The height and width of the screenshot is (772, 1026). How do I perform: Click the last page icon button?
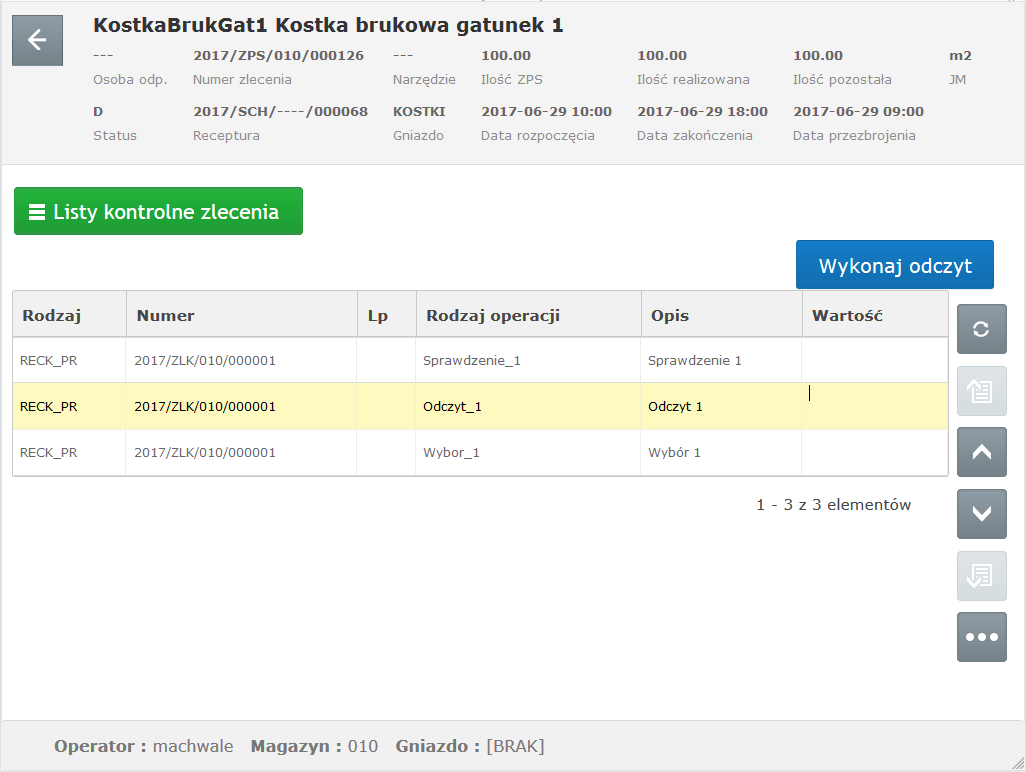click(981, 575)
